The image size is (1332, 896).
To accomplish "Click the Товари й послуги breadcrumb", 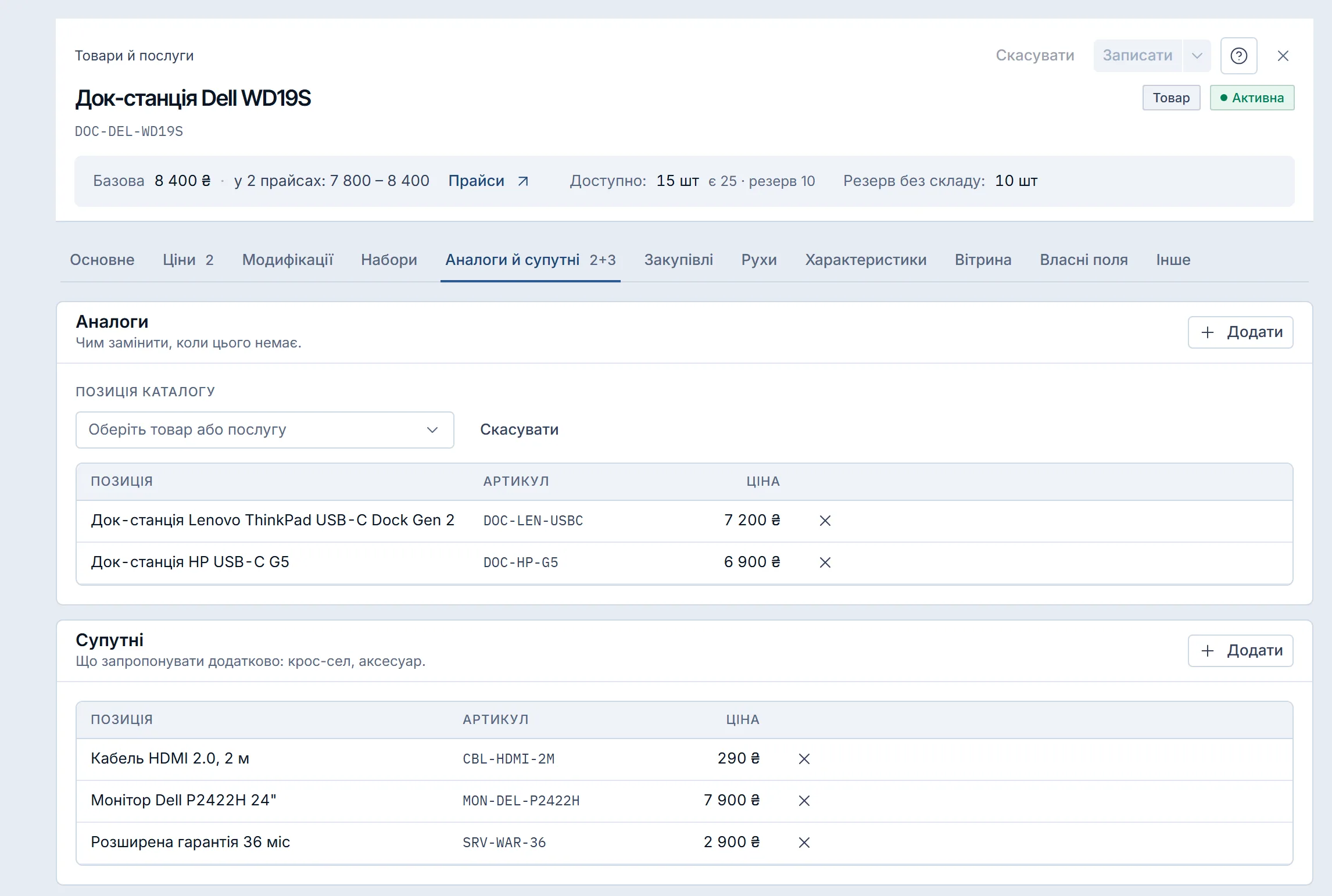I will [134, 56].
